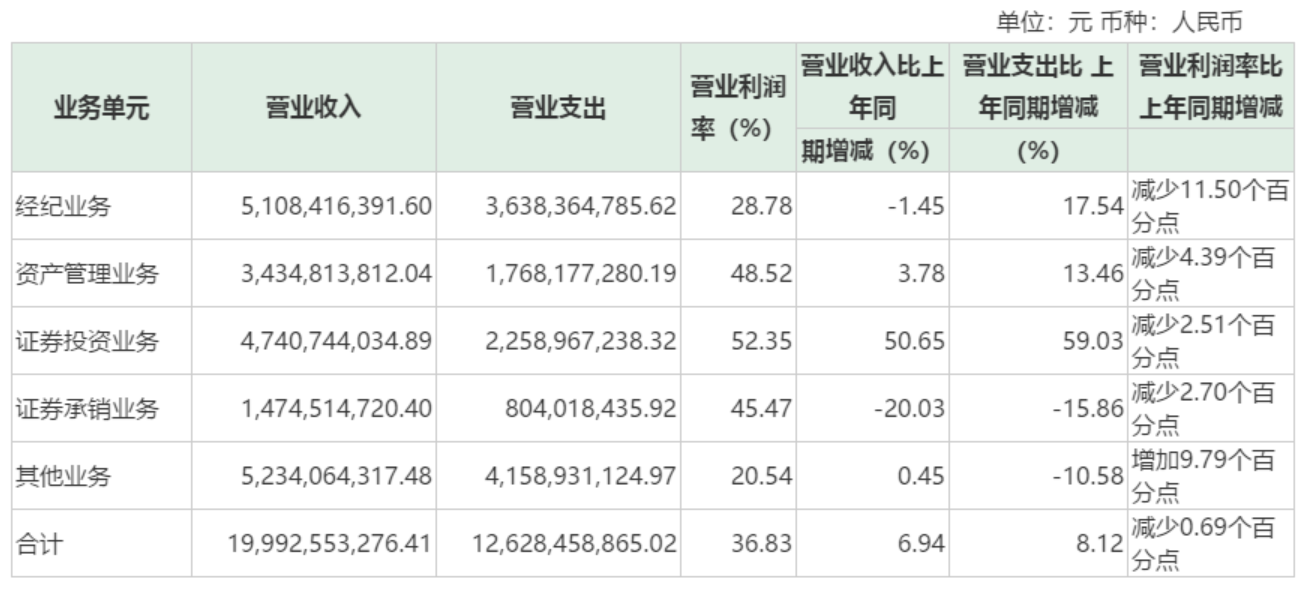Screen dimensions: 1303x592
Task: Click the 业务单元 column header
Action: point(101,108)
